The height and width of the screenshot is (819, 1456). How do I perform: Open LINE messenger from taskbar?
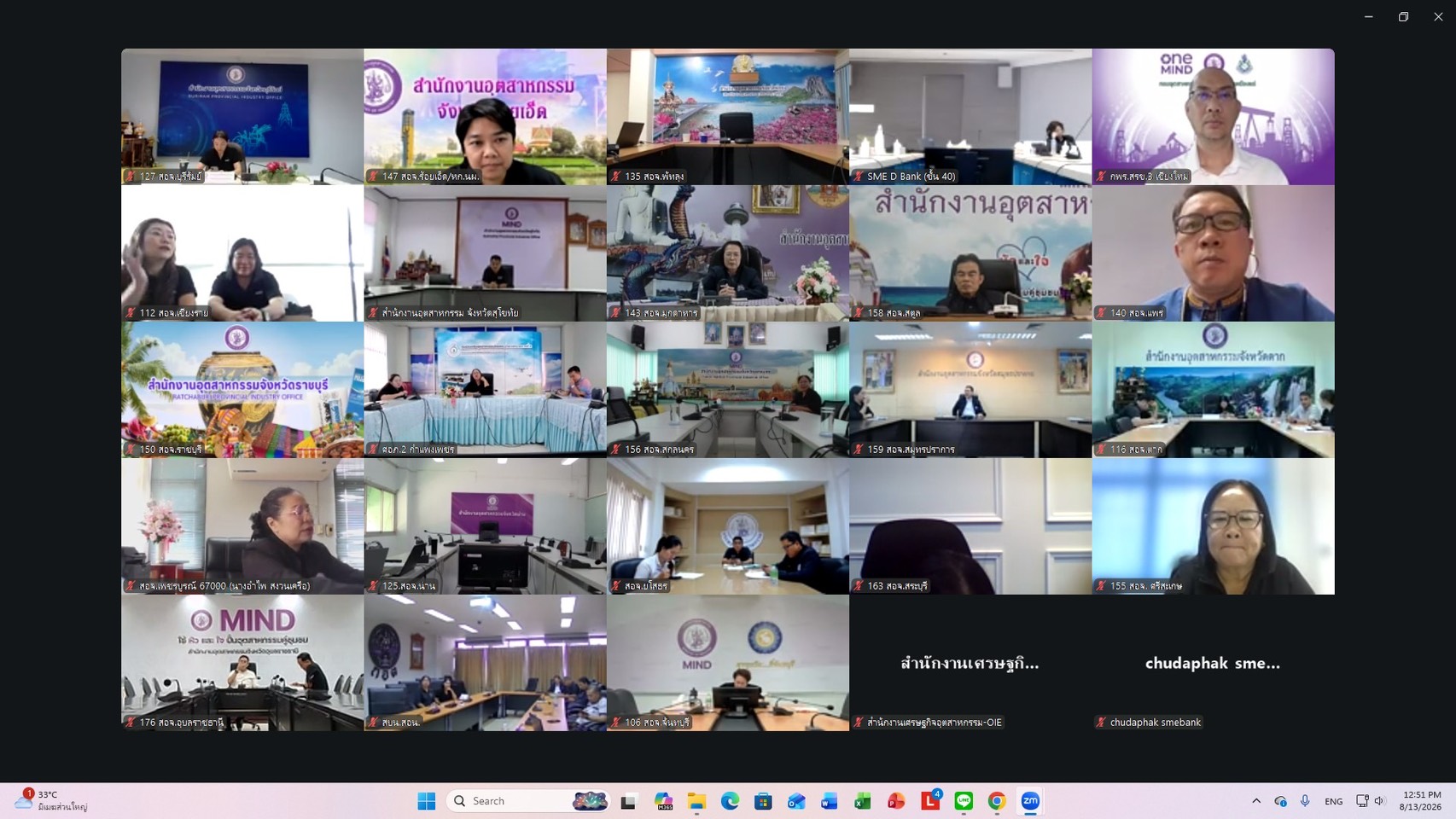pos(964,801)
